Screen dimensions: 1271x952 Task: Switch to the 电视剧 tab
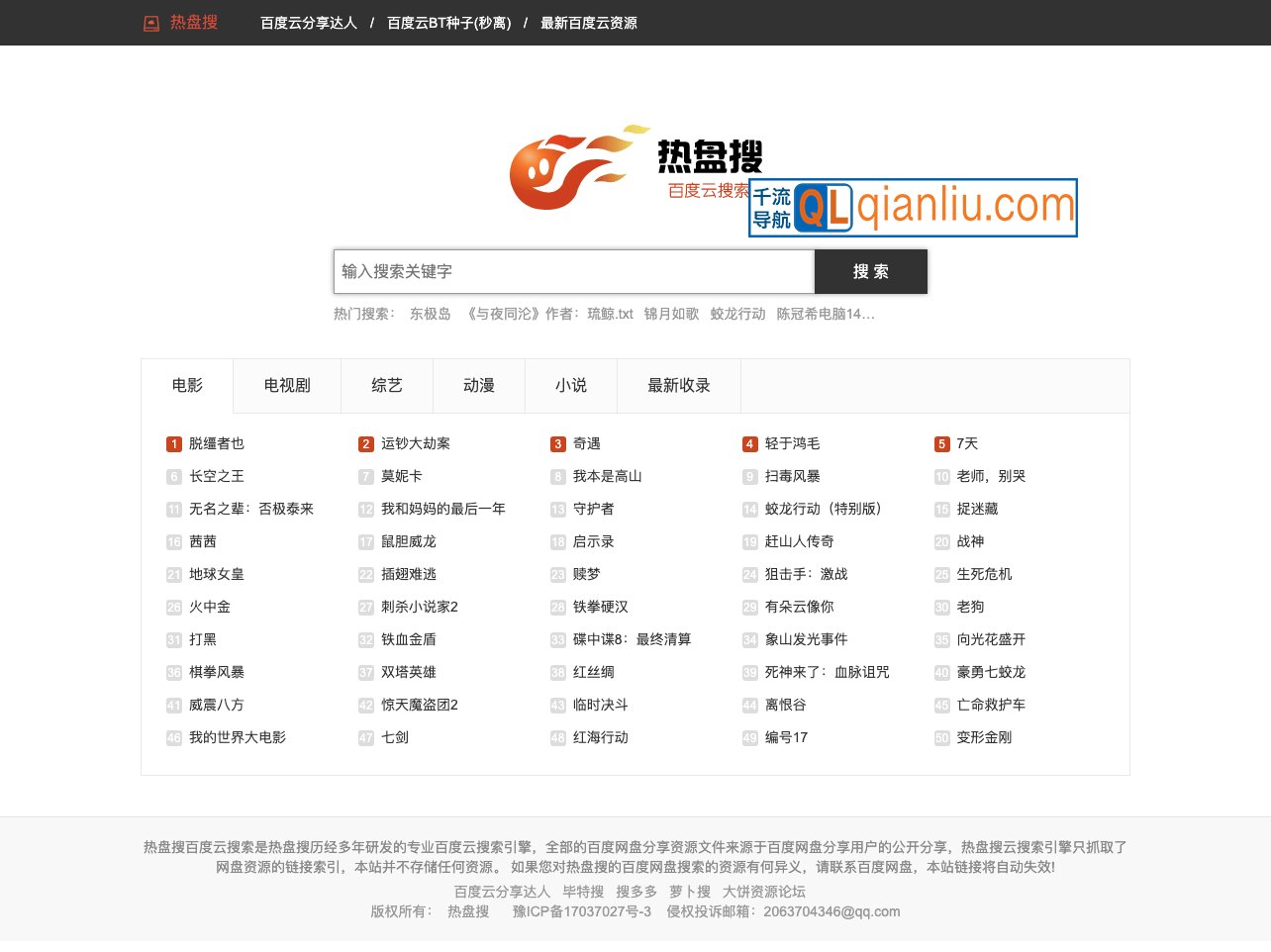coord(285,386)
